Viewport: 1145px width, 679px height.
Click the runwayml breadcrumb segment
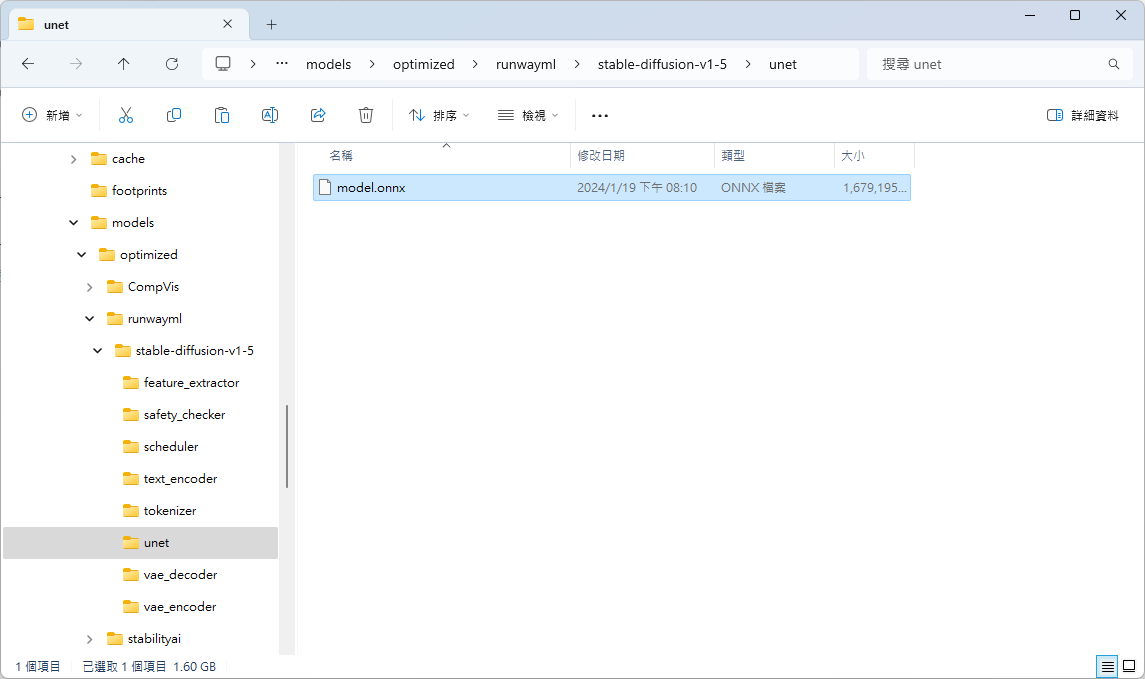(x=526, y=64)
